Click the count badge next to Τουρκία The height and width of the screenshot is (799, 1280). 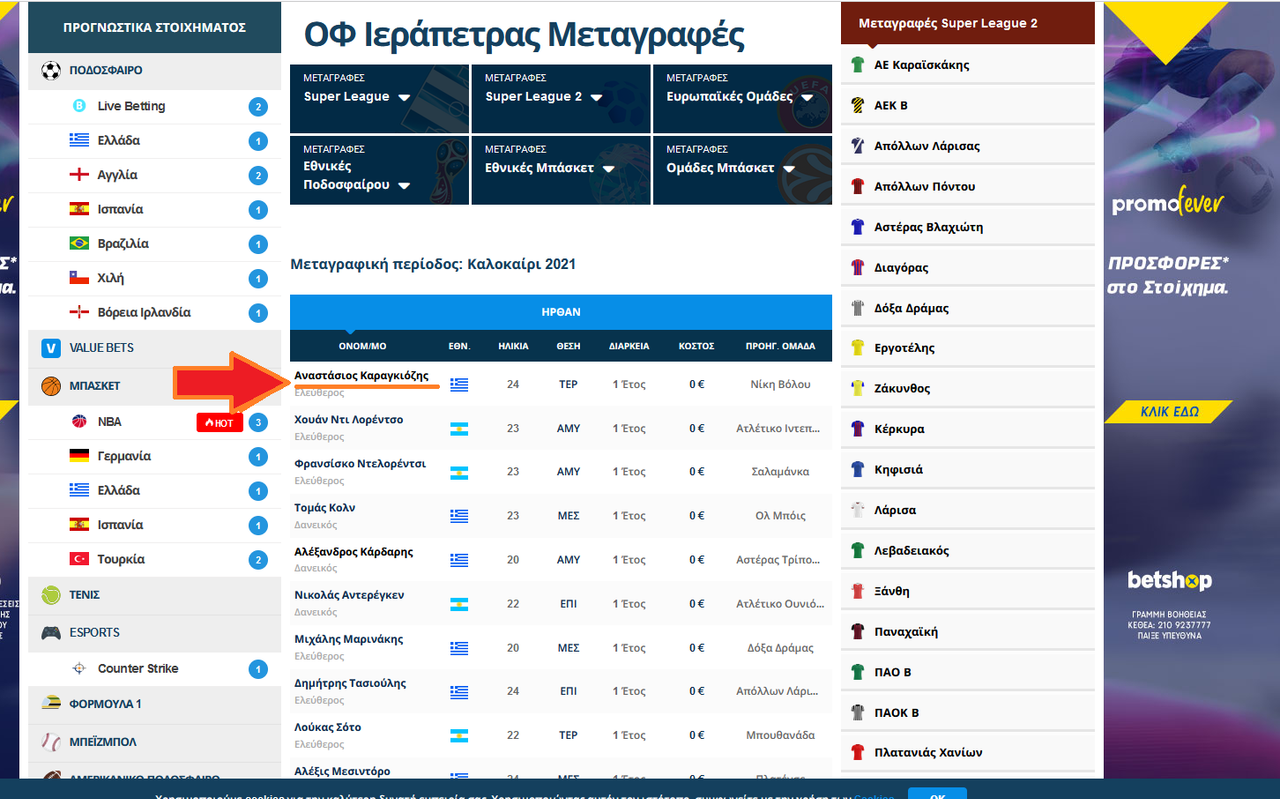[x=258, y=560]
